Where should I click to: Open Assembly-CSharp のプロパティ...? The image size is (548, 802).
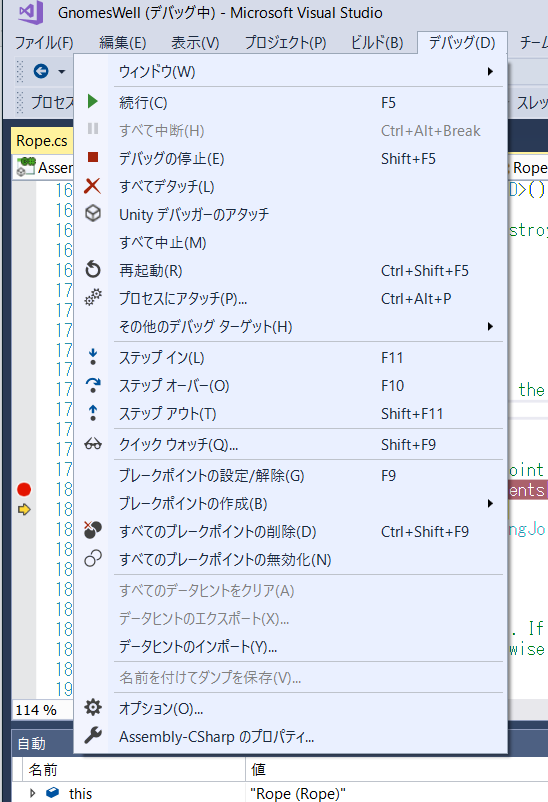pos(291,737)
